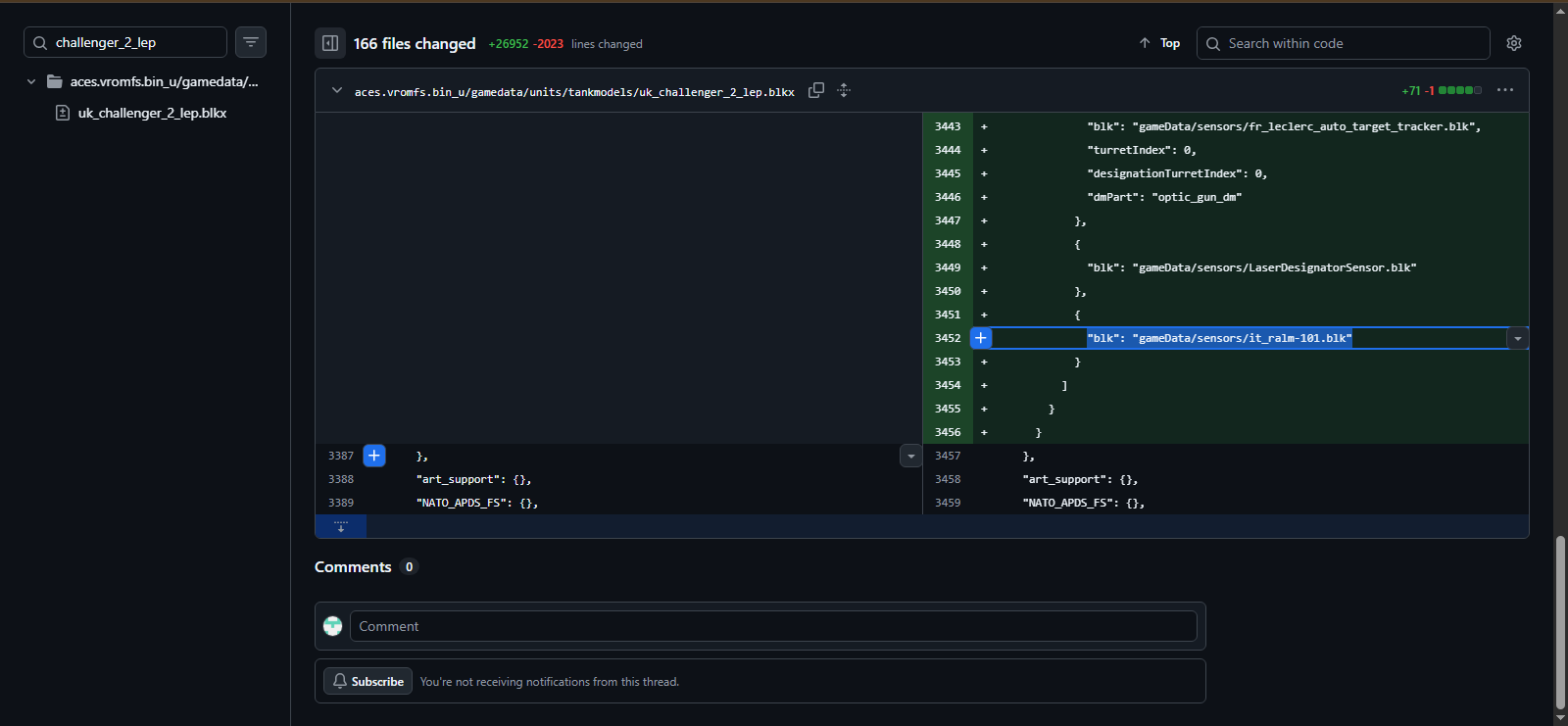Focus the Comment text box
Screen dimensions: 1568x726
click(772, 626)
